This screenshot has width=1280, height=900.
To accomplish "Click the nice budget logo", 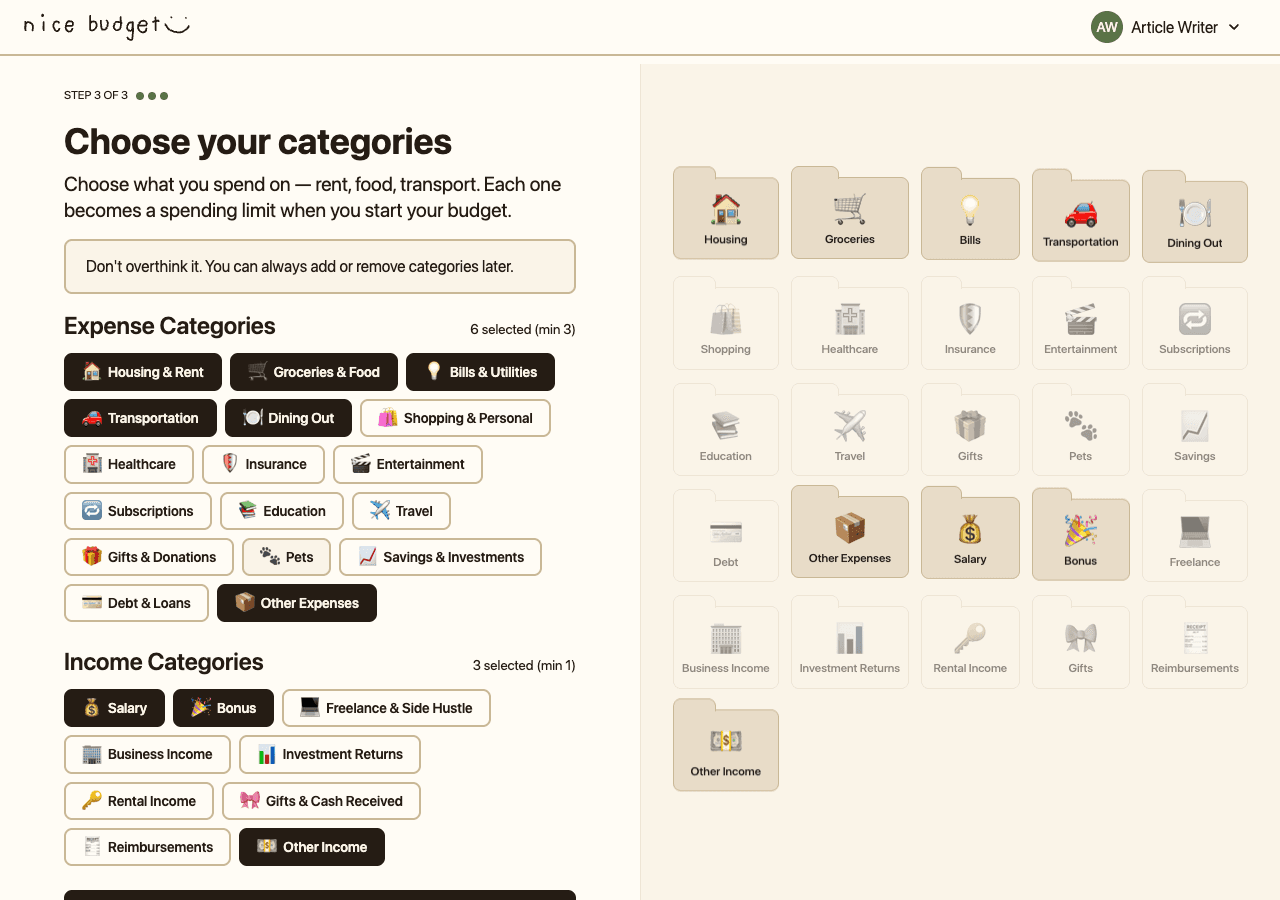I will (104, 26).
